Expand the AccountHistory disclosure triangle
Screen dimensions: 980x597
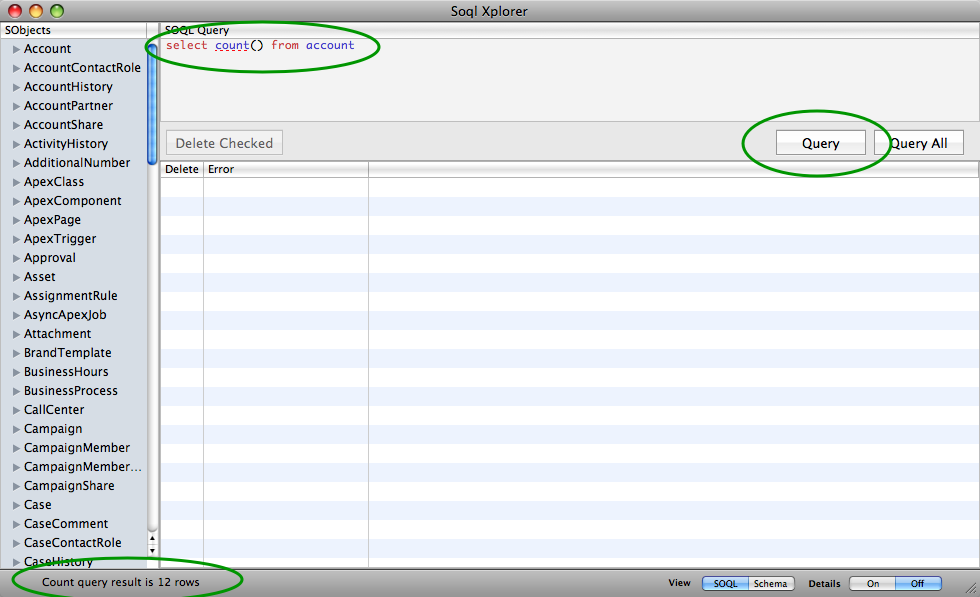(x=17, y=88)
